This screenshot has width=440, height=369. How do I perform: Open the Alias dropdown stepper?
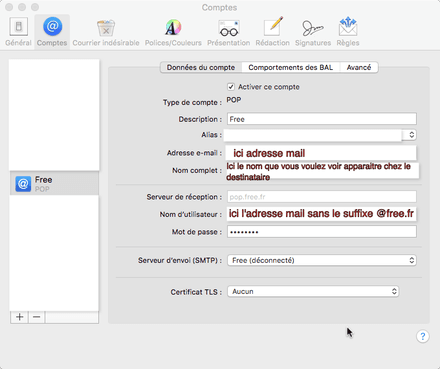coord(411,135)
